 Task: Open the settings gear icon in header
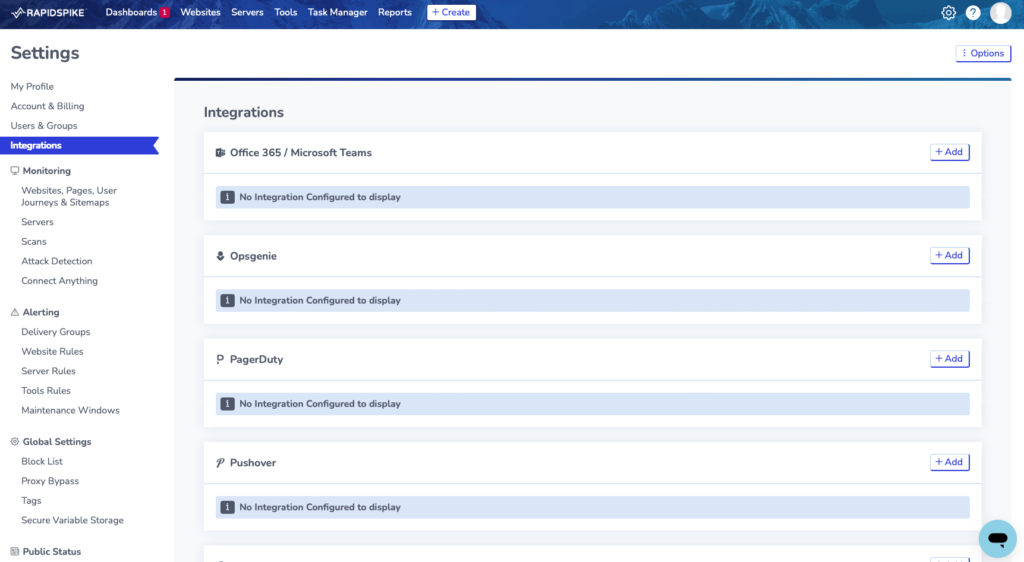948,12
